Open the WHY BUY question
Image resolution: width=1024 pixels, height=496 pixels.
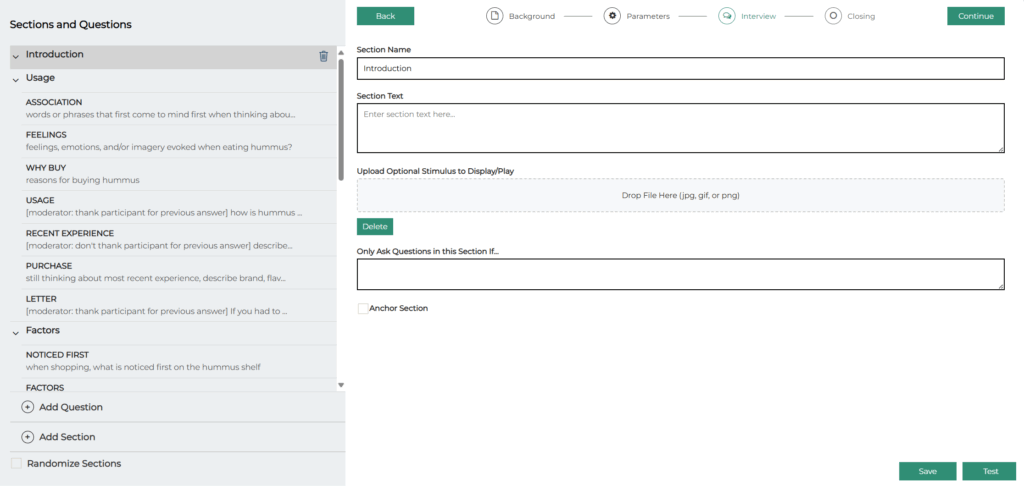pyautogui.click(x=180, y=174)
